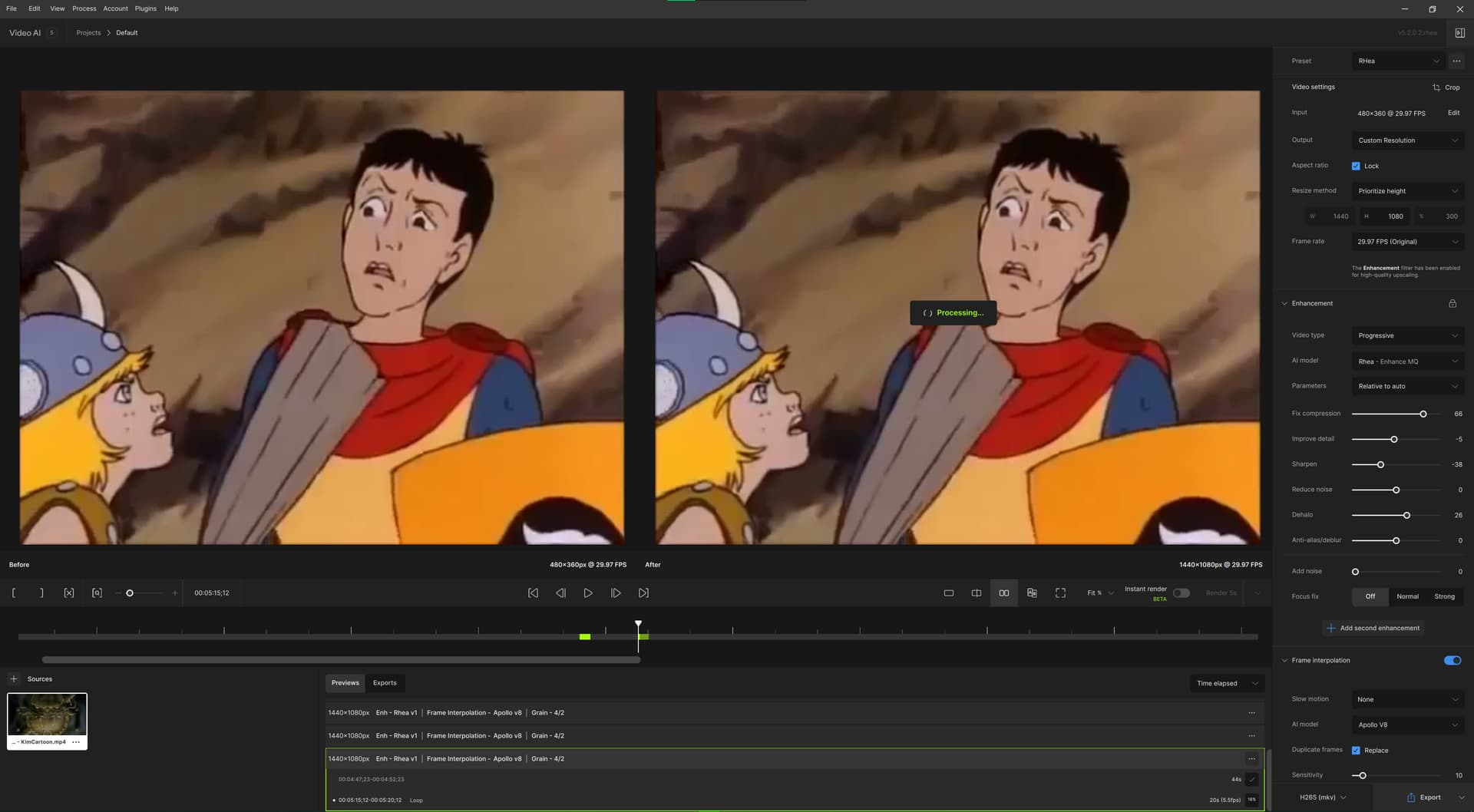This screenshot has width=1474, height=812.
Task: Uncheck Duplicate frames Replace checkbox
Action: (x=1356, y=751)
